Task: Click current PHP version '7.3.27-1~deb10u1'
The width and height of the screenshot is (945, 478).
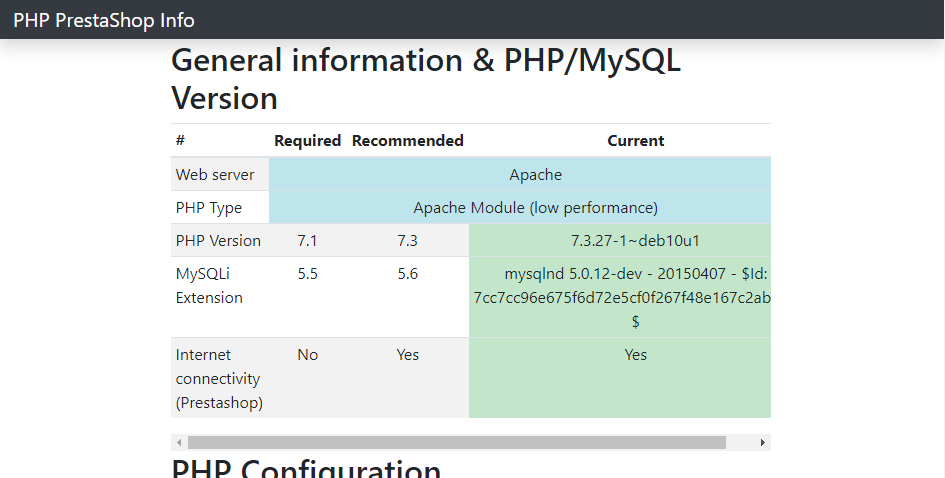Action: click(635, 241)
